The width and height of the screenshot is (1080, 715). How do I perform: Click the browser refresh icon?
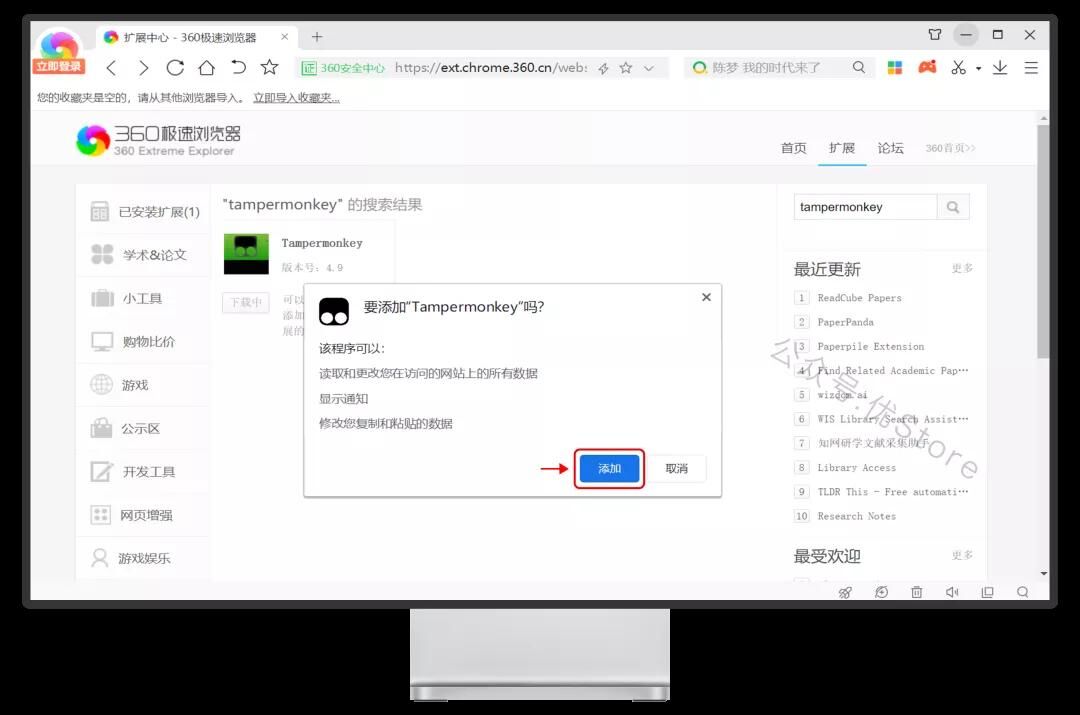[x=175, y=68]
